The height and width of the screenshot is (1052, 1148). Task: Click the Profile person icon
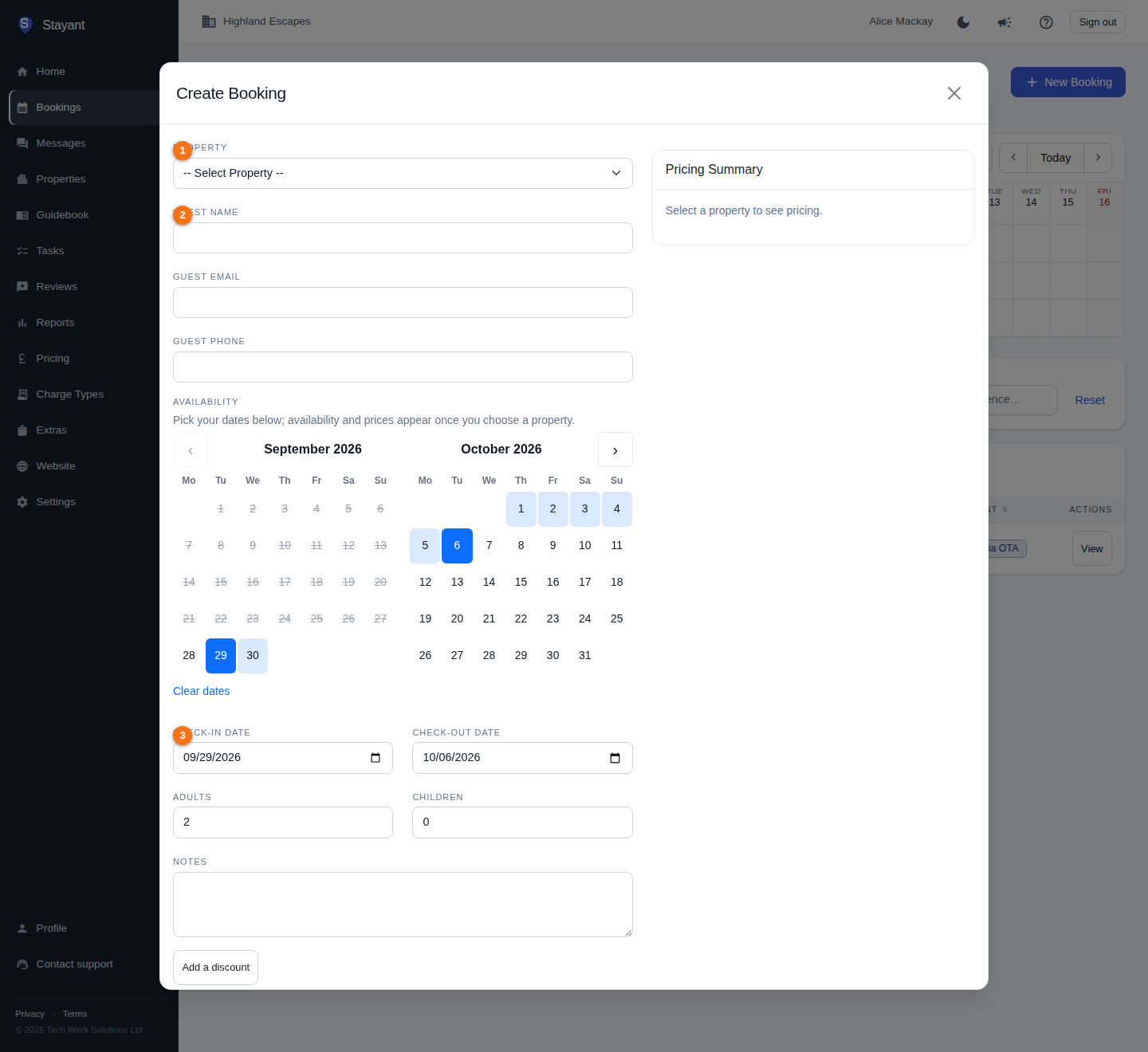(22, 928)
